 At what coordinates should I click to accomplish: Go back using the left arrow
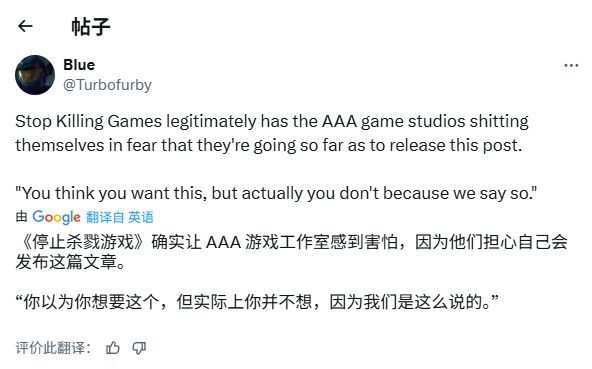click(x=25, y=26)
